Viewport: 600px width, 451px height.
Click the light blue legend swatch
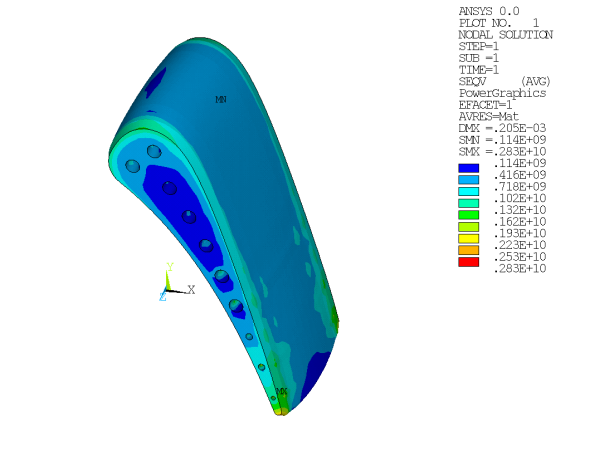tap(468, 180)
